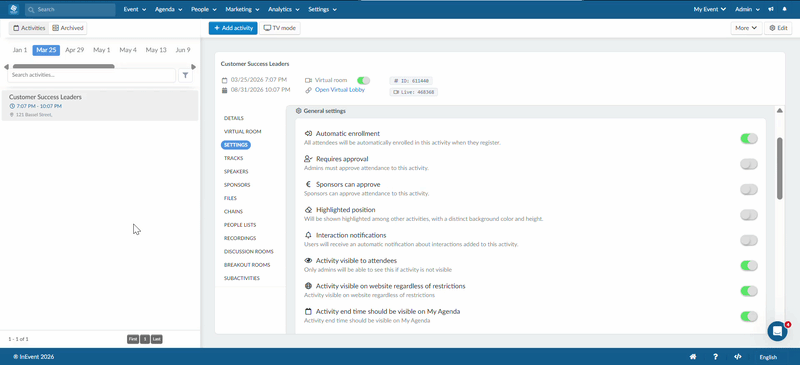Click the left arrow of date scroller
Image resolution: width=800 pixels, height=365 pixels.
[6, 67]
